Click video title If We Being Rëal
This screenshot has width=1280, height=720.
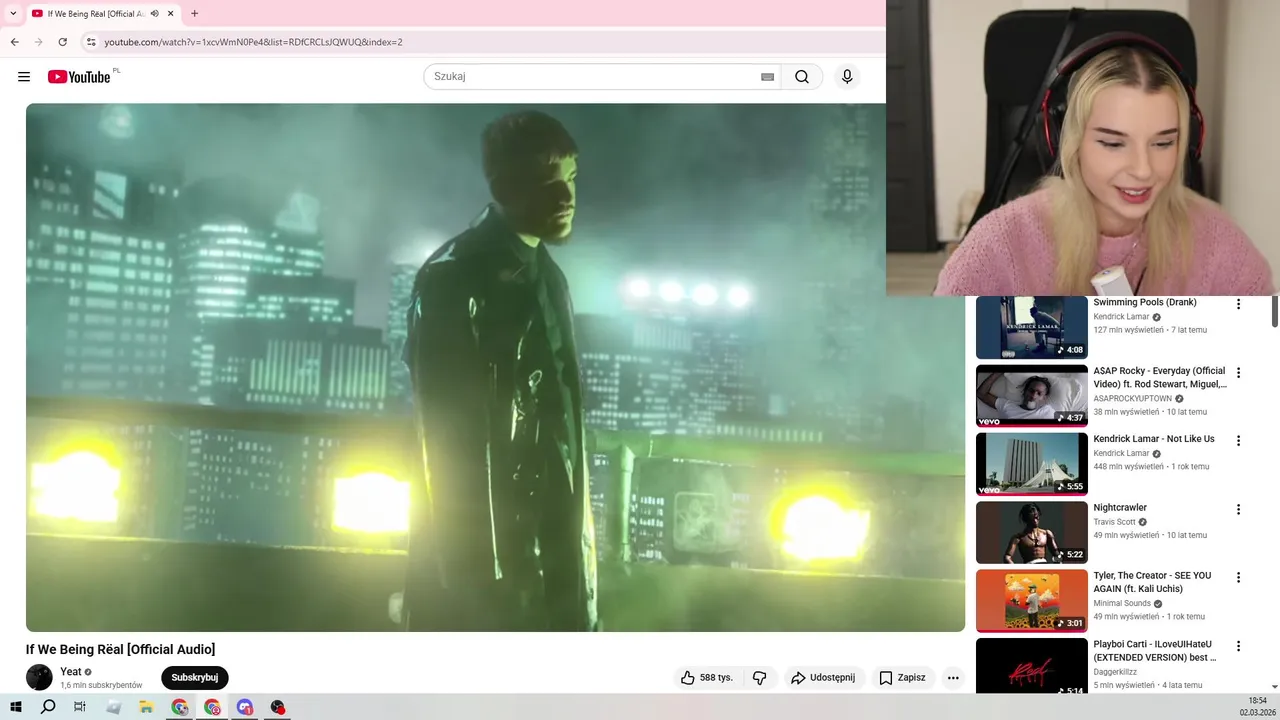pyautogui.click(x=120, y=650)
